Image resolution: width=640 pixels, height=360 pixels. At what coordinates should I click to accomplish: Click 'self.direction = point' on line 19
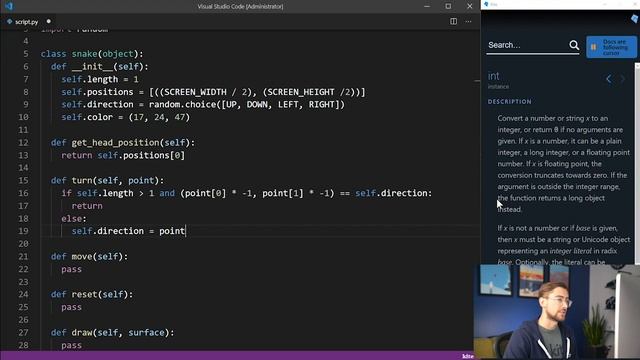128,231
